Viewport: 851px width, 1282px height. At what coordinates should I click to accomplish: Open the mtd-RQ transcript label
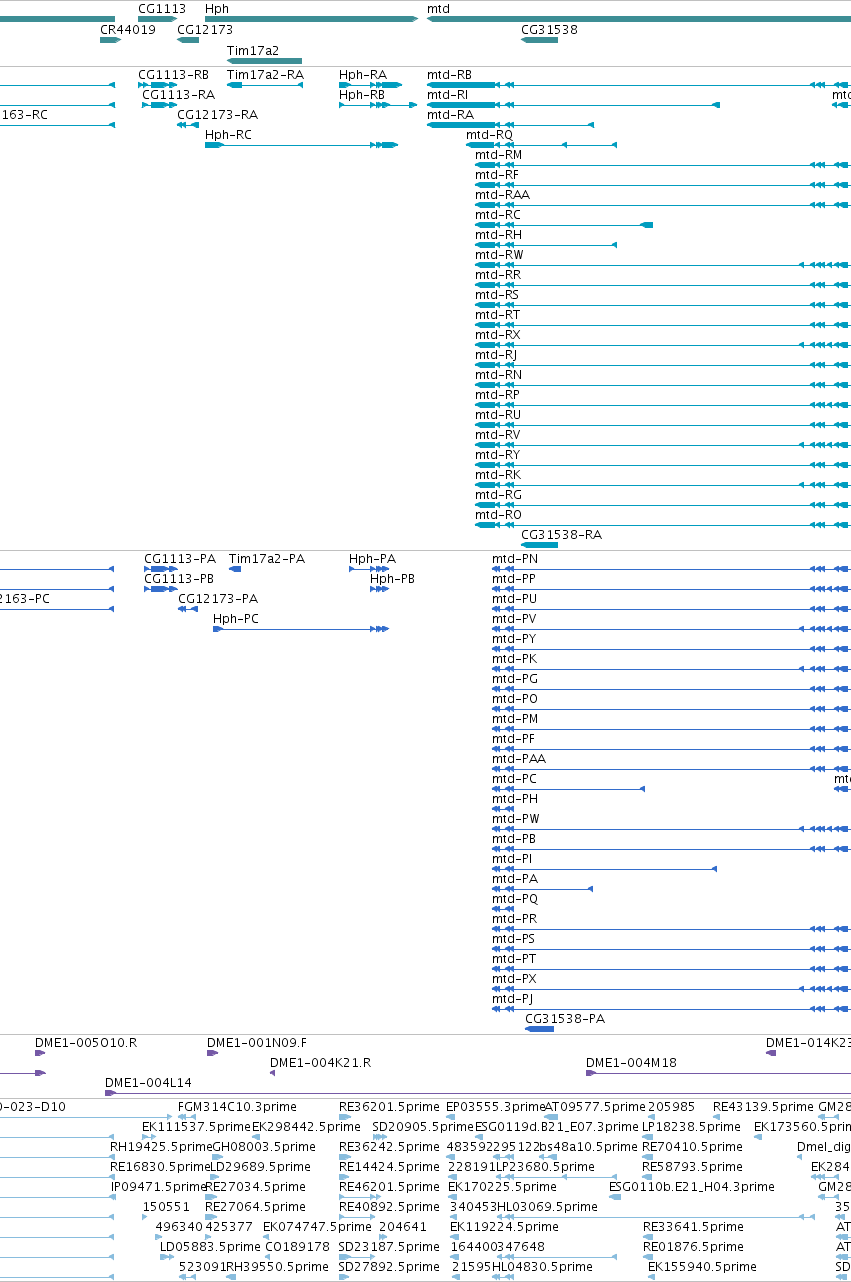pos(489,135)
